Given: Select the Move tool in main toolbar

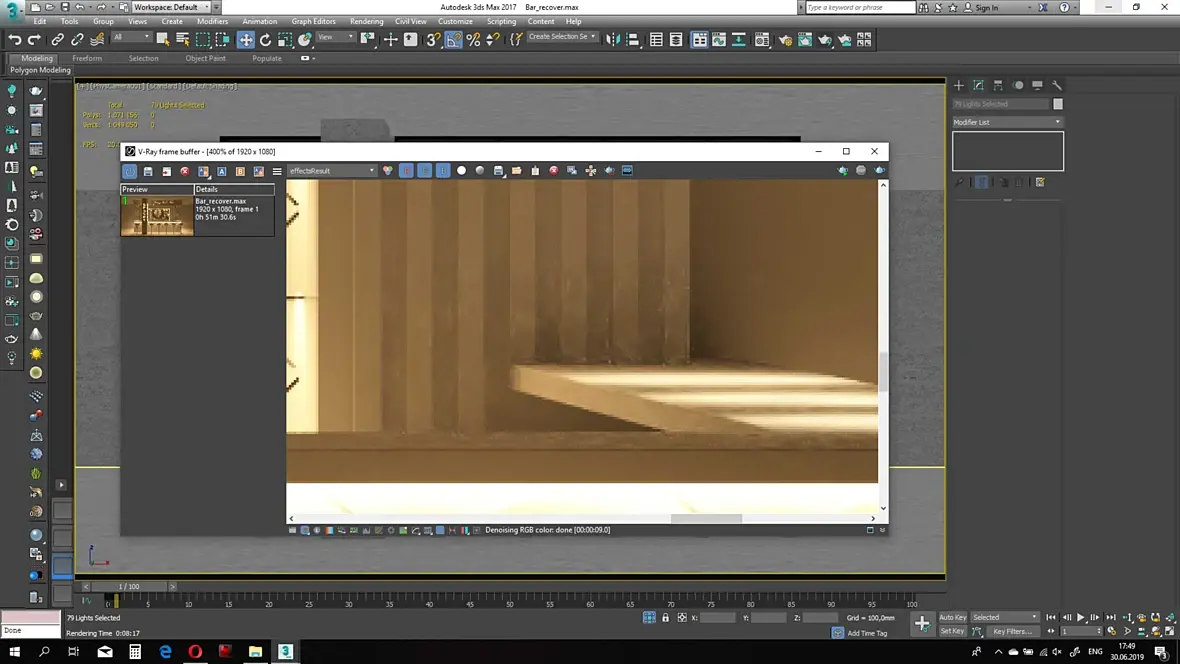Looking at the screenshot, I should click(x=245, y=40).
